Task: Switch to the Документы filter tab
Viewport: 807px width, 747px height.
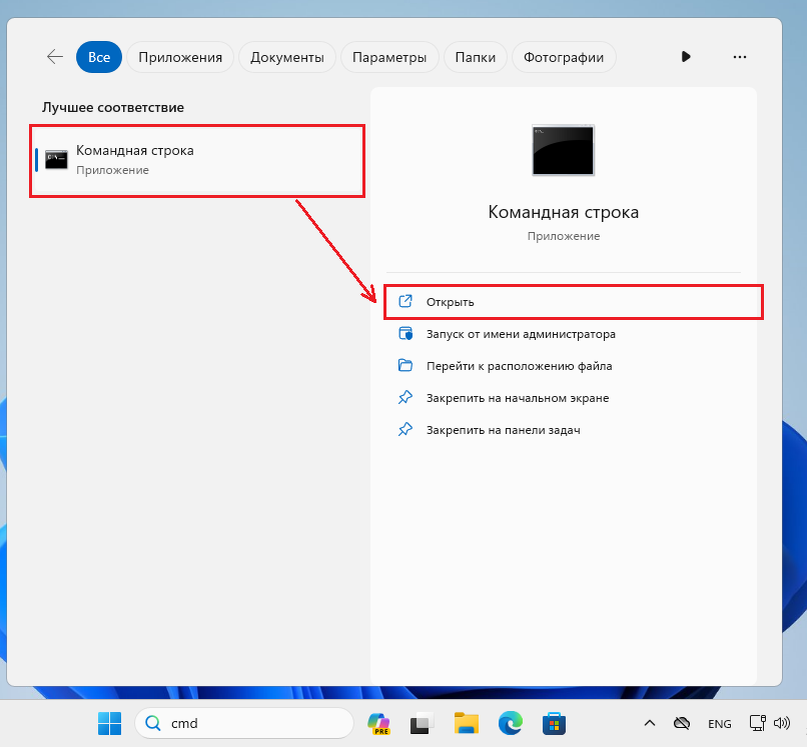Action: pos(287,57)
